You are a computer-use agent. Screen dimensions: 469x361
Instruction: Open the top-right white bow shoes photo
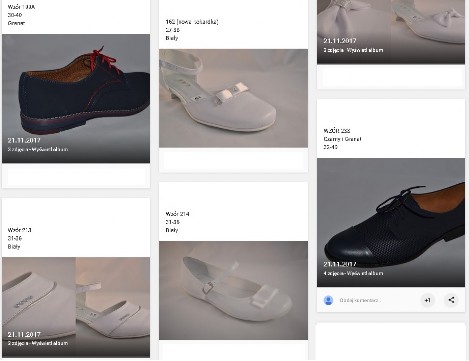coord(391,32)
